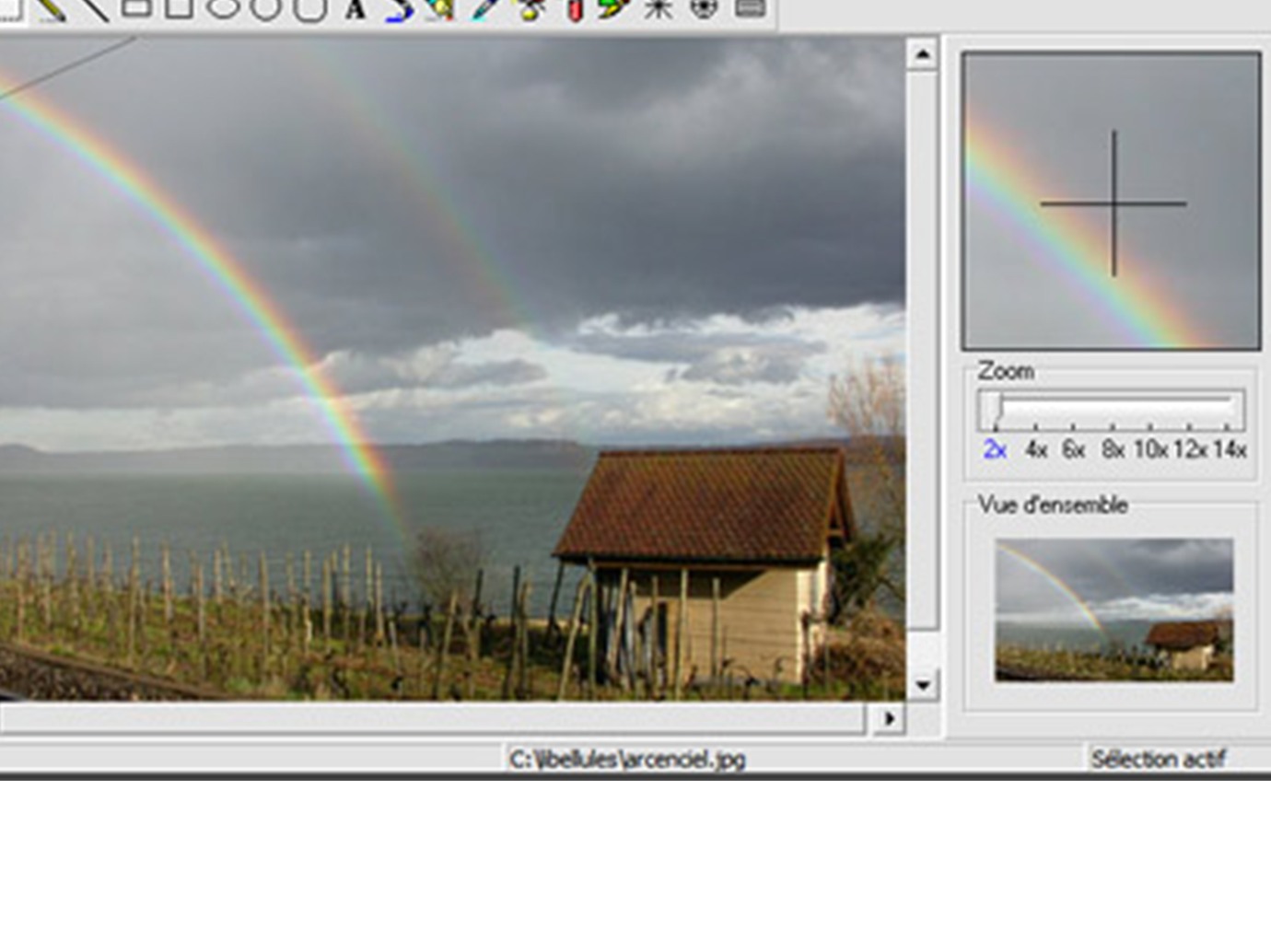Click the cyan eyedropper tool icon
The width and height of the screenshot is (1271, 952).
pos(484,9)
